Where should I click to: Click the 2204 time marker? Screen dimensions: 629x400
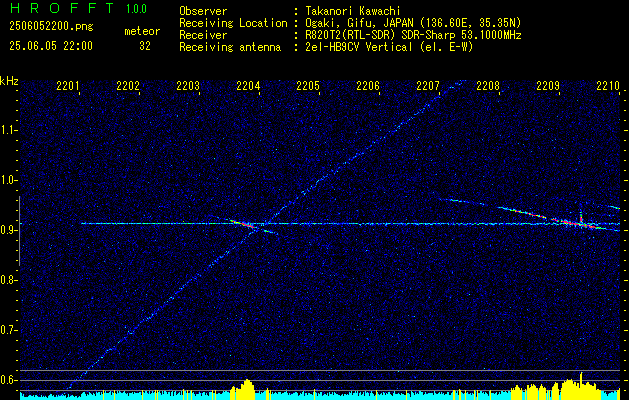tap(248, 86)
